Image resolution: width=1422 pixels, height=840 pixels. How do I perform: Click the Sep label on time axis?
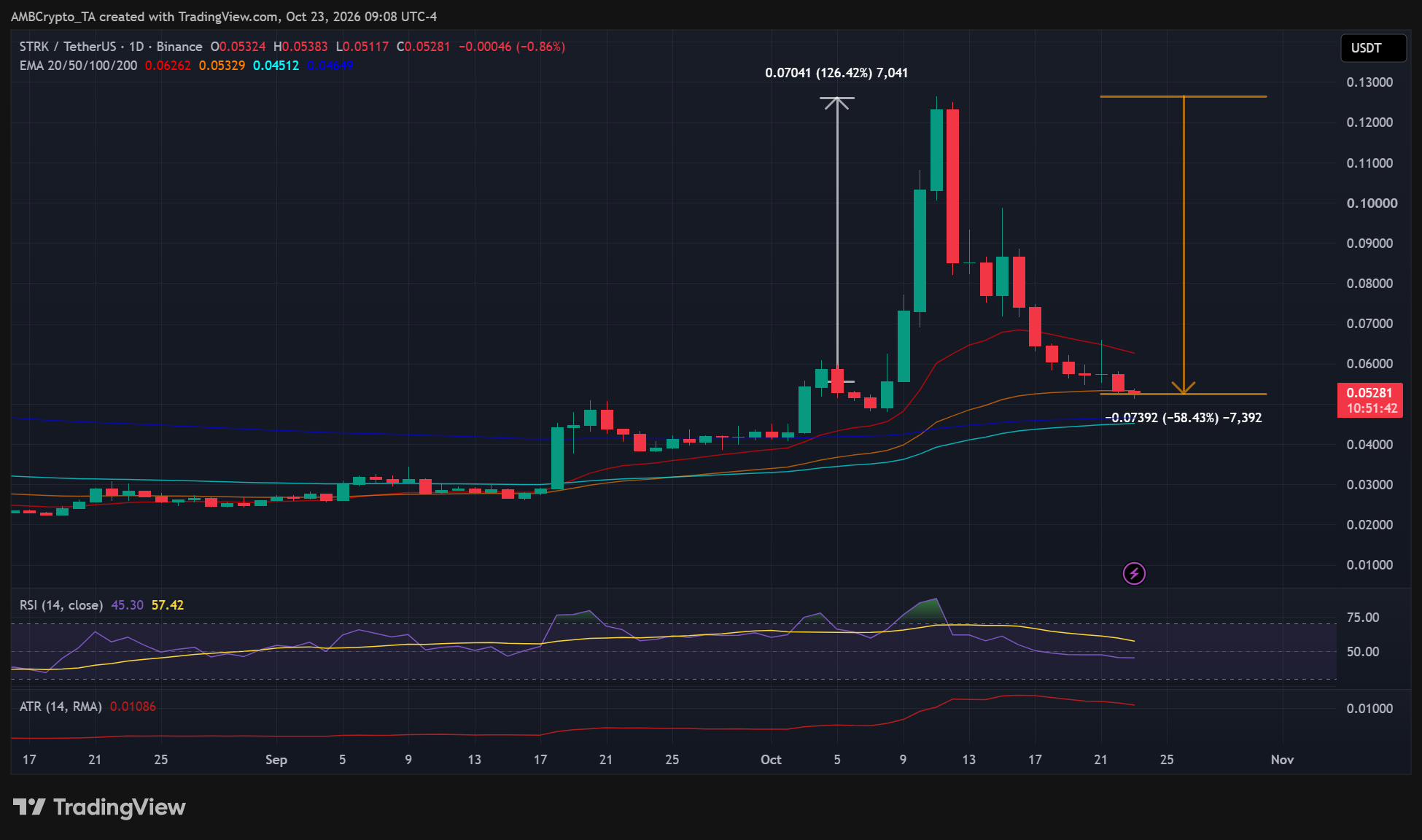(276, 760)
